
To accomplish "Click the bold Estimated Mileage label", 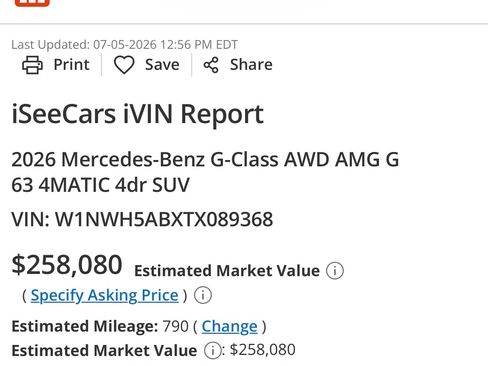I will coord(85,326).
